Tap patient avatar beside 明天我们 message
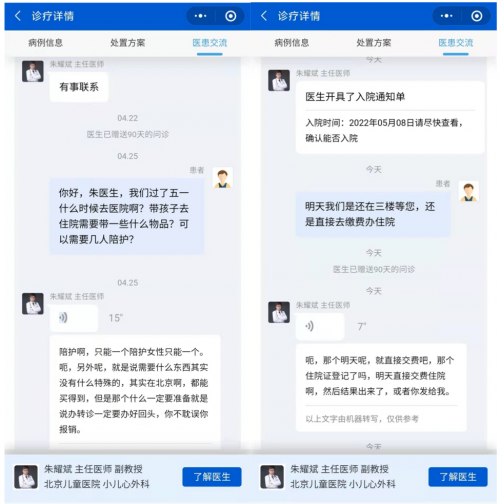This screenshot has width=500, height=504. [469, 191]
